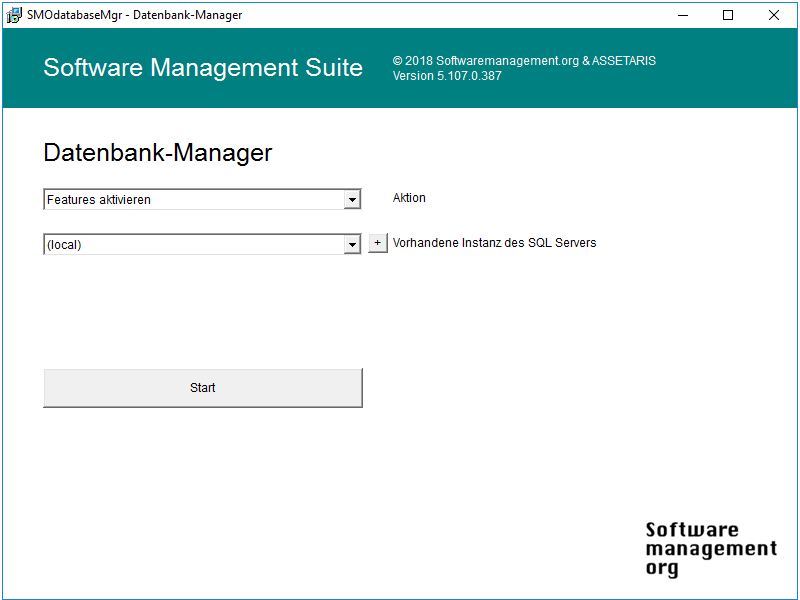800x600 pixels.
Task: Click the window title 'SMOdatabaseMgr - Datenbank-Manager'
Action: click(x=134, y=15)
